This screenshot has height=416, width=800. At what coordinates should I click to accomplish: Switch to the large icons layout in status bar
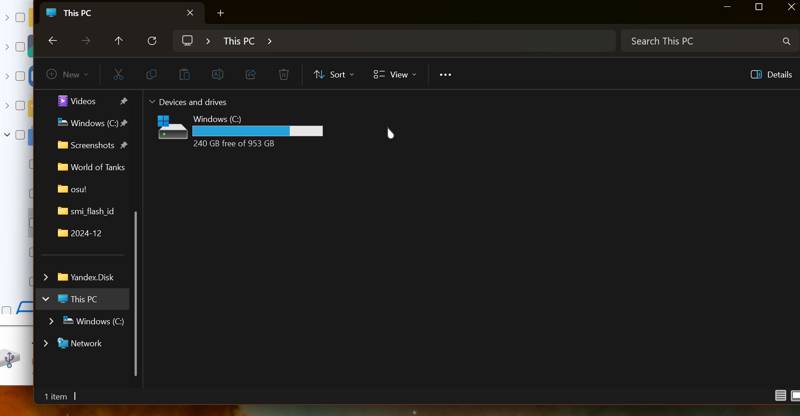click(x=795, y=396)
